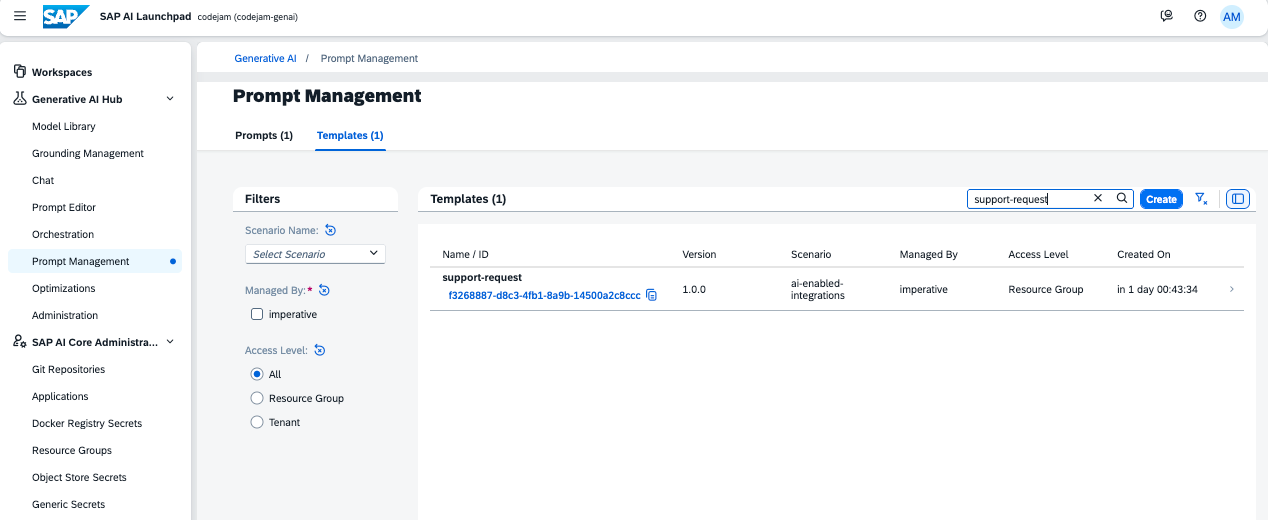1268x520 pixels.
Task: Click the Workspaces sidebar item label
Action: point(62,72)
